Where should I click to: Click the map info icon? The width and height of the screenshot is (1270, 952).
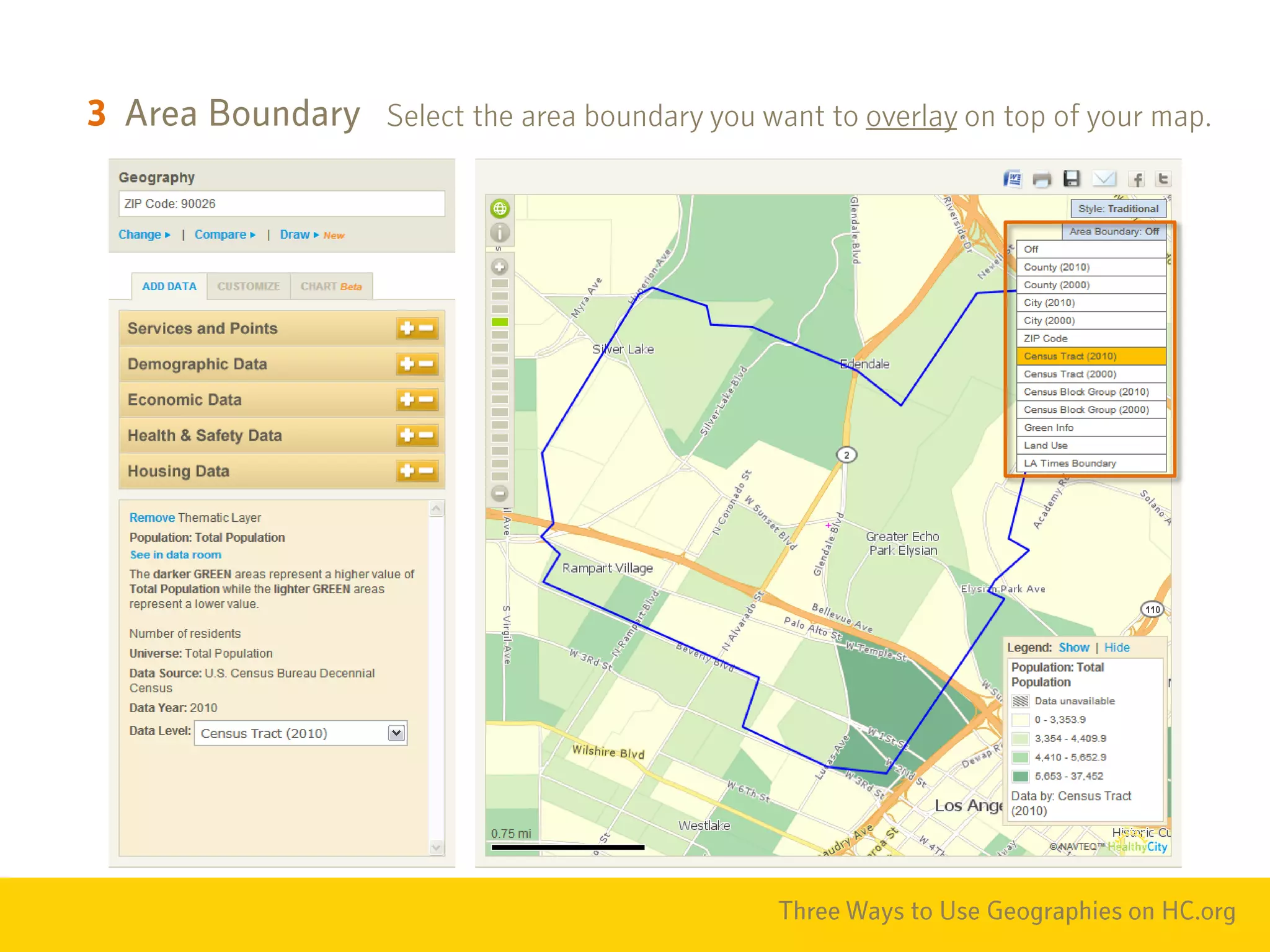(x=500, y=233)
